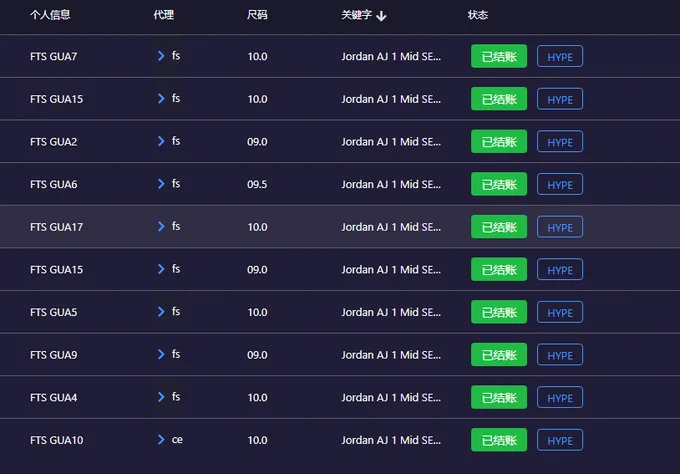Expand proxy chevron in FTS GUA5 row
680x474 pixels.
[x=161, y=311]
